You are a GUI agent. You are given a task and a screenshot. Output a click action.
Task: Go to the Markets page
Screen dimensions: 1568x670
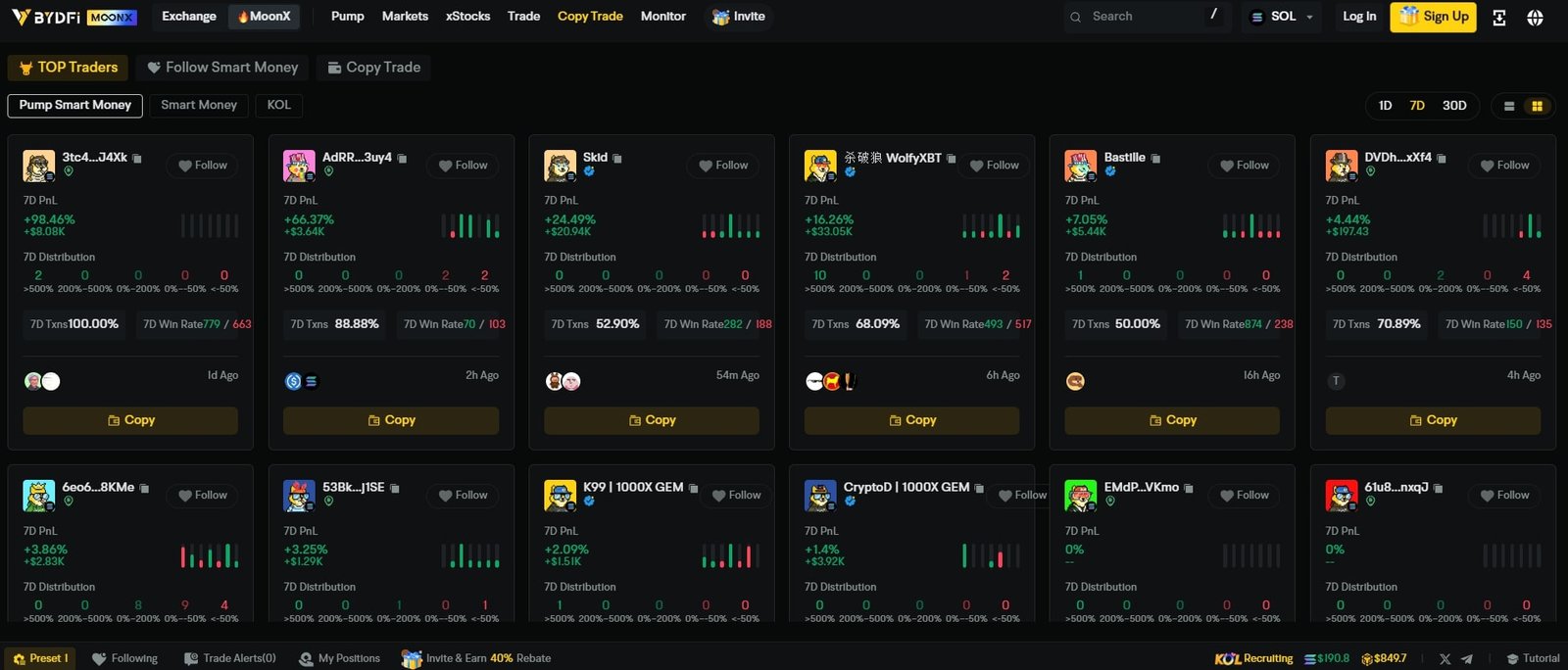405,17
